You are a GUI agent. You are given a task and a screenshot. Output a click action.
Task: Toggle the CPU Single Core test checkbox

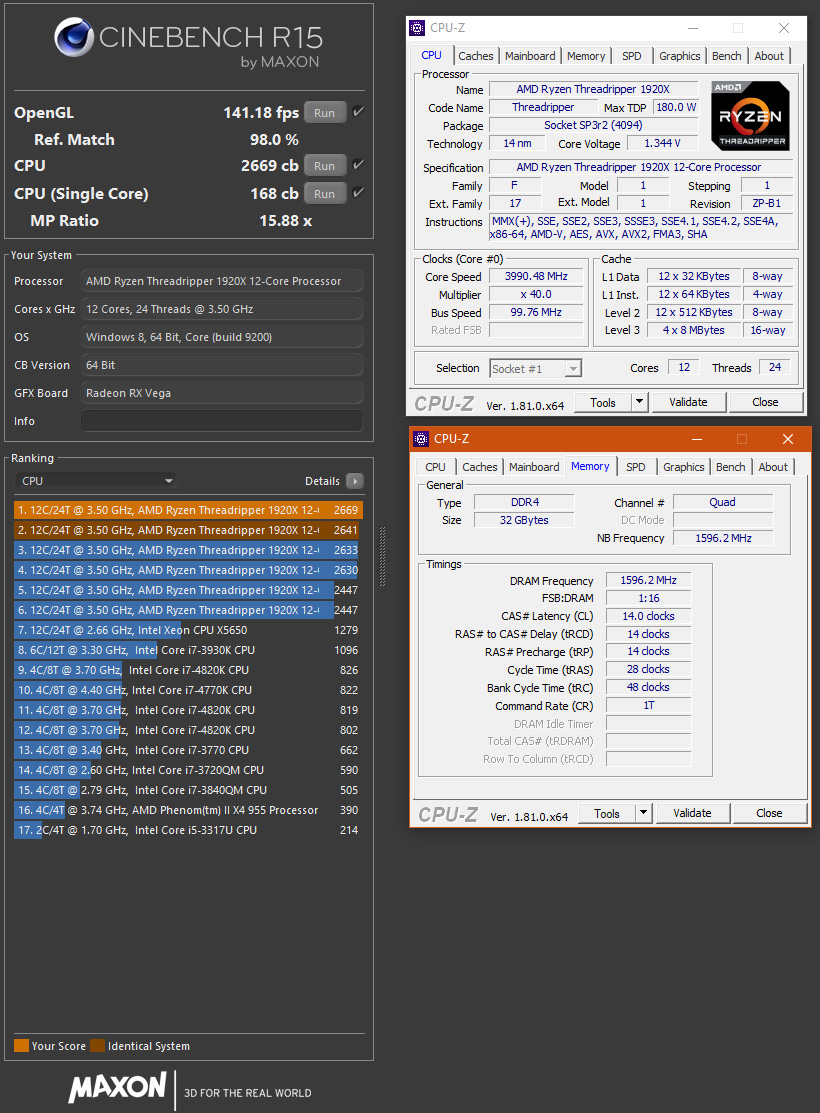click(359, 192)
